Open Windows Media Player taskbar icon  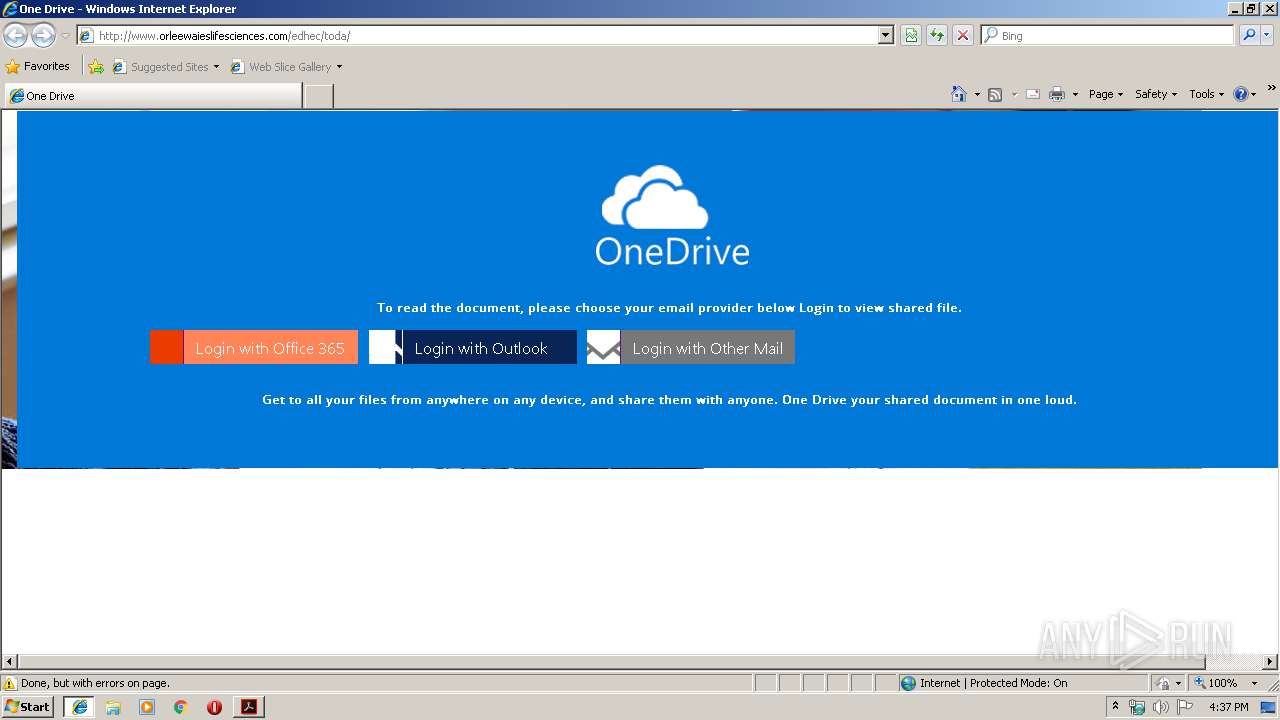click(147, 707)
